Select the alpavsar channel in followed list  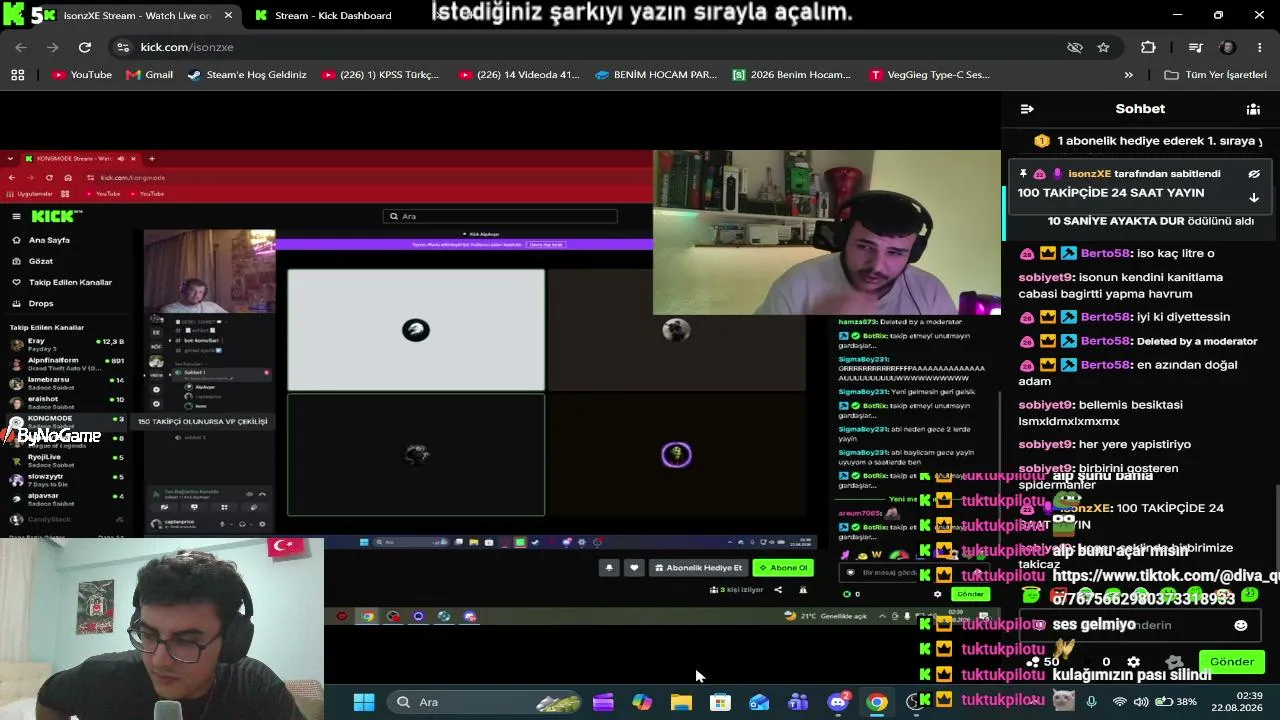[67, 498]
